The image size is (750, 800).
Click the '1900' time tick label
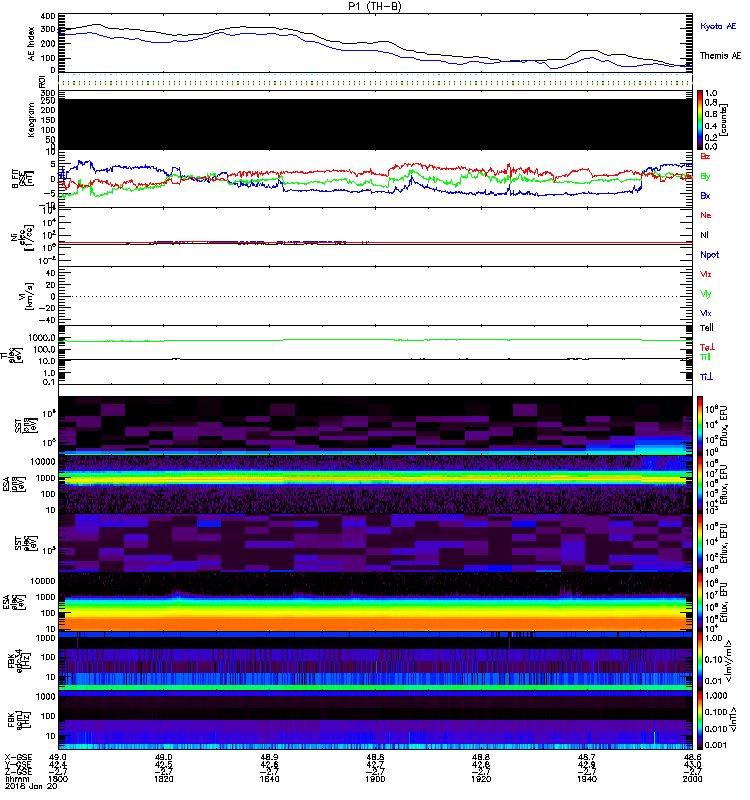(x=375, y=779)
